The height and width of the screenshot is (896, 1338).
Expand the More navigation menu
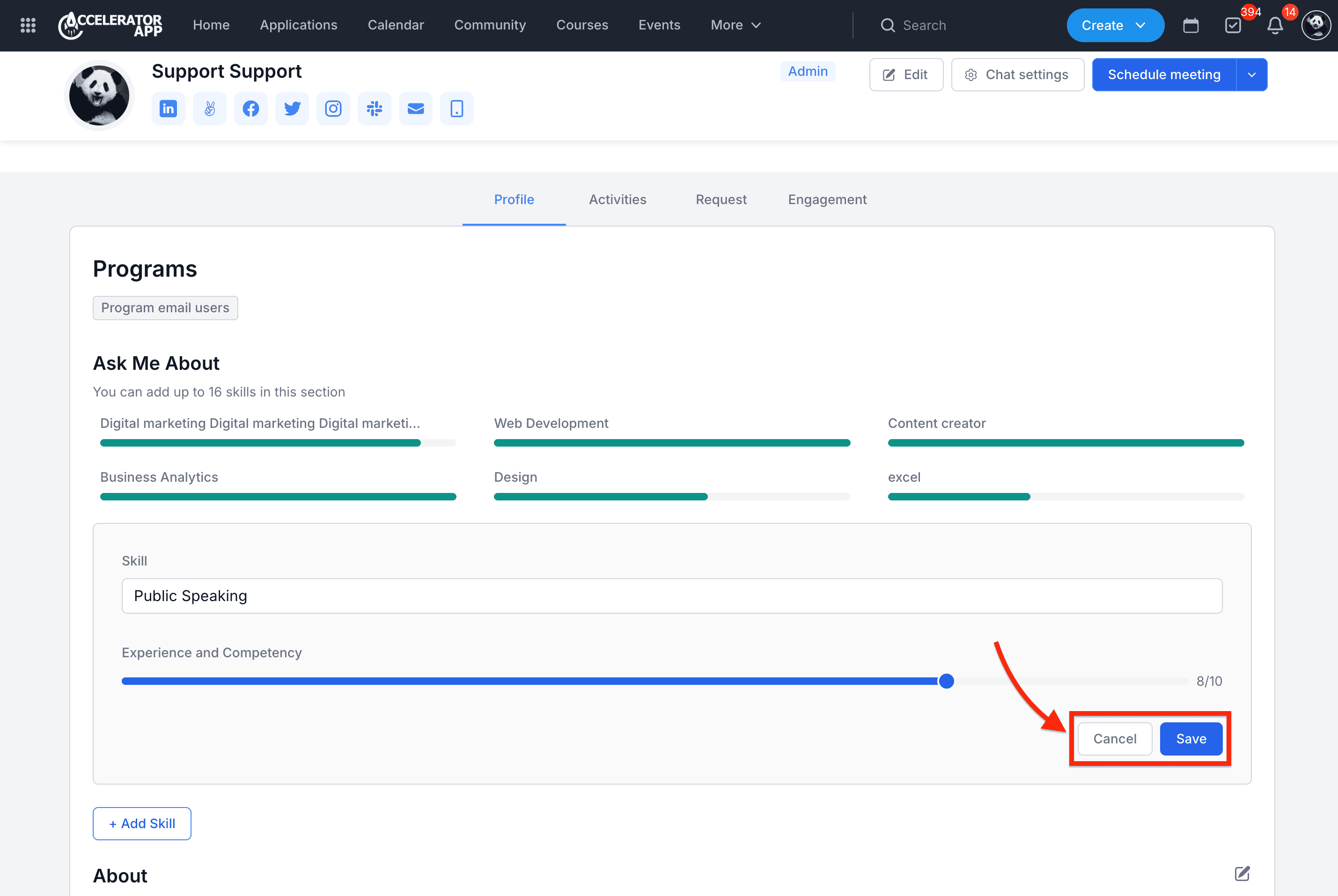pyautogui.click(x=735, y=25)
